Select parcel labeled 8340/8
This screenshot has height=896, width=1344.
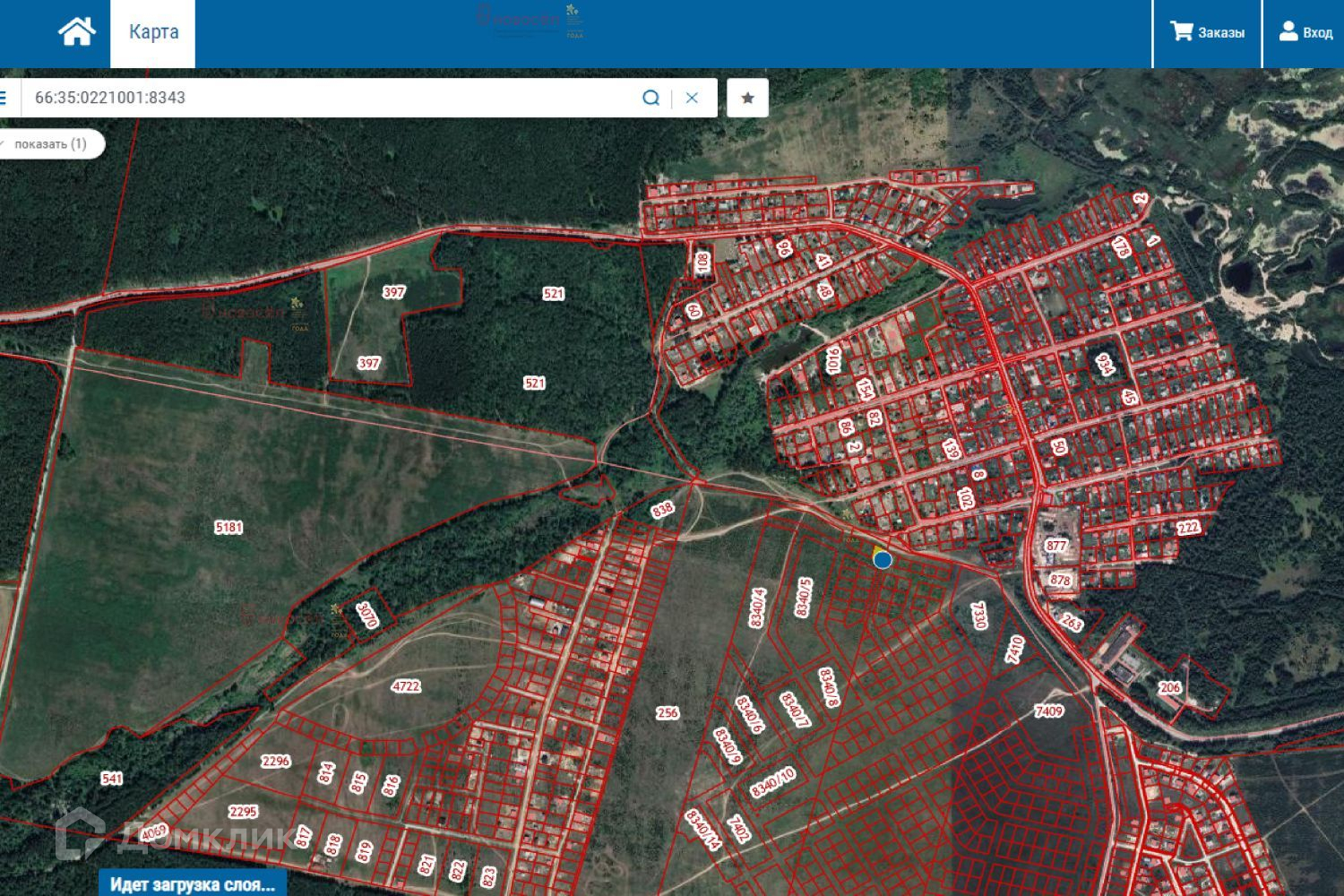tap(831, 687)
